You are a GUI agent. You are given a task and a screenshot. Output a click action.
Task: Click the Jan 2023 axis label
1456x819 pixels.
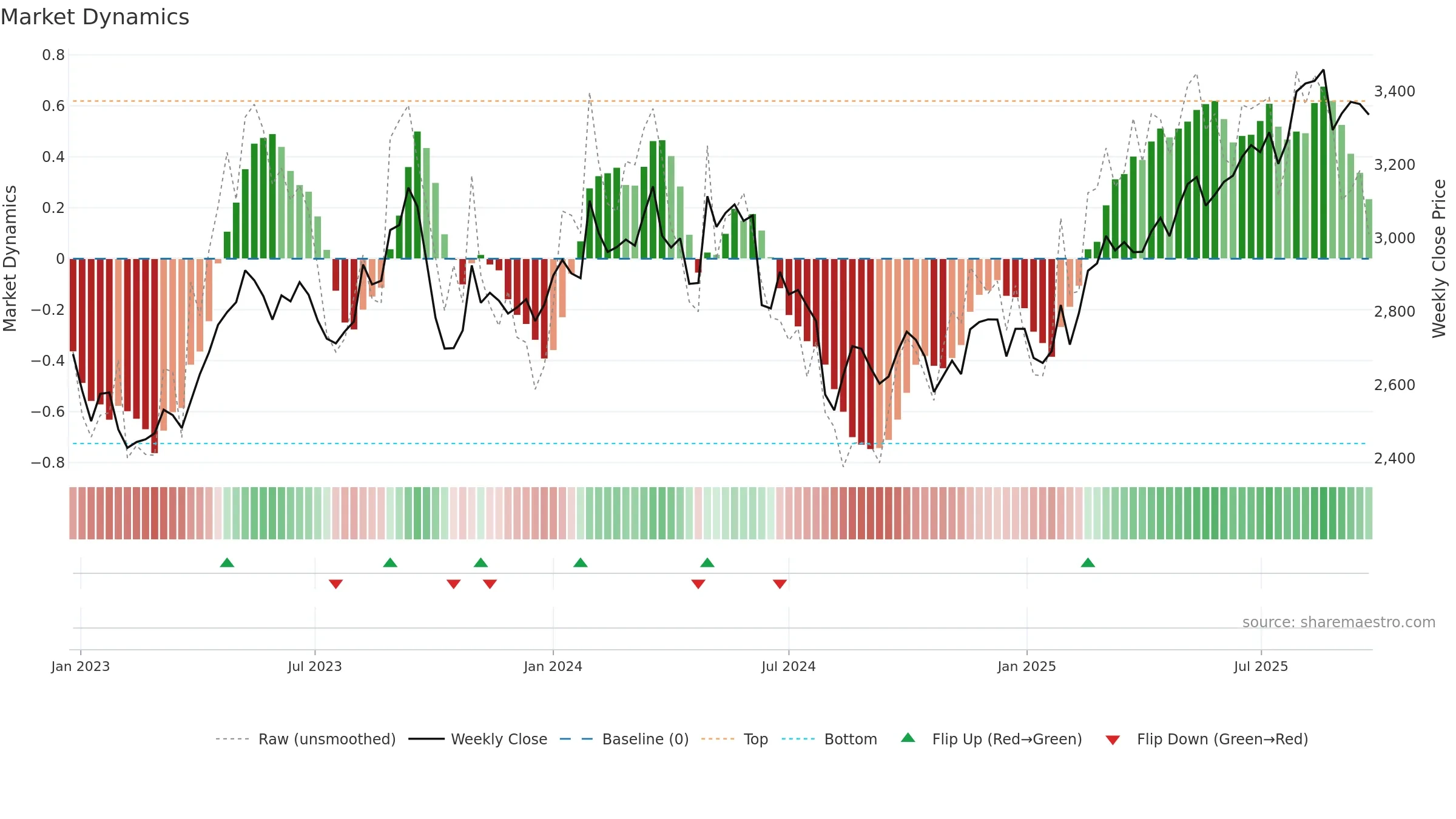[x=81, y=666]
